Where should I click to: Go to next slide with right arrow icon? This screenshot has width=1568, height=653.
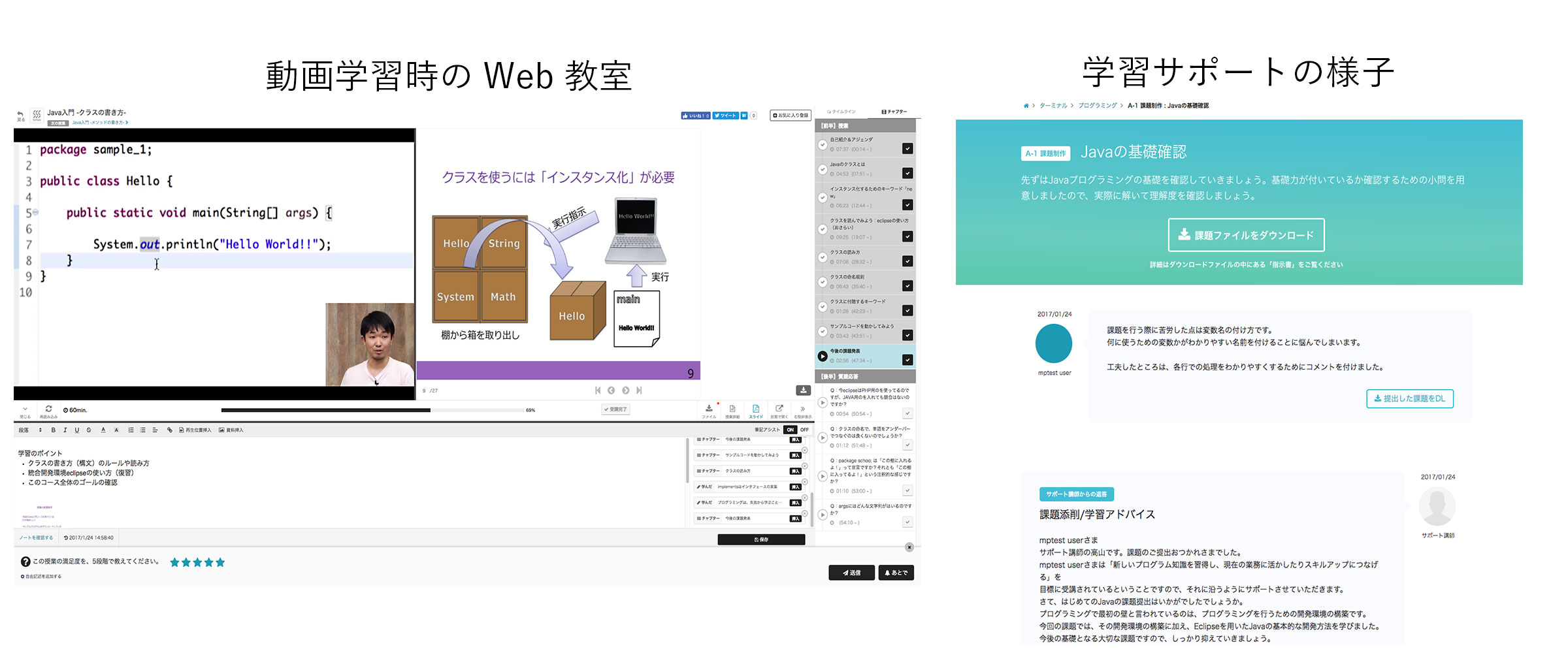click(x=625, y=390)
